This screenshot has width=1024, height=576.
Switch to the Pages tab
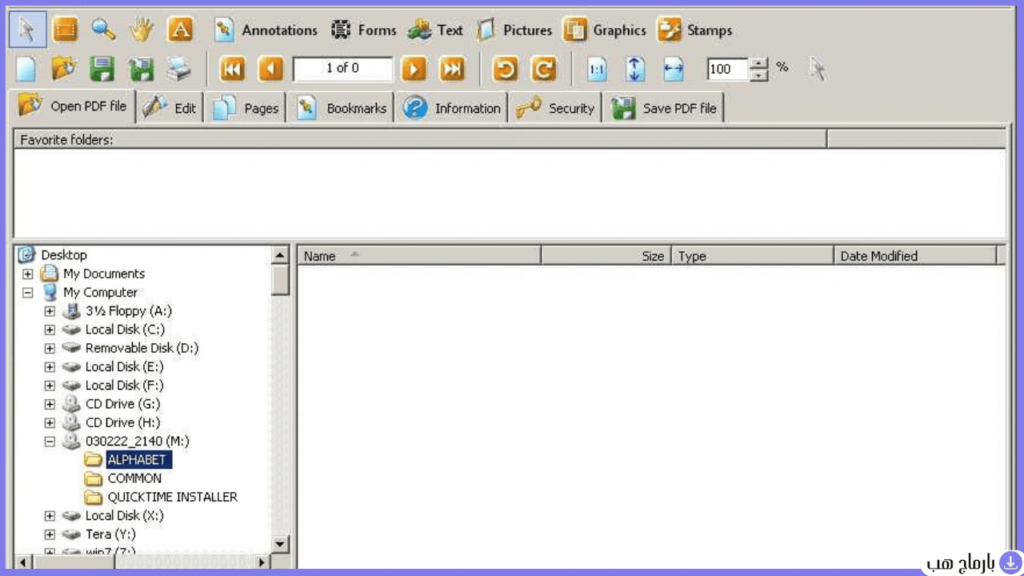pos(246,108)
